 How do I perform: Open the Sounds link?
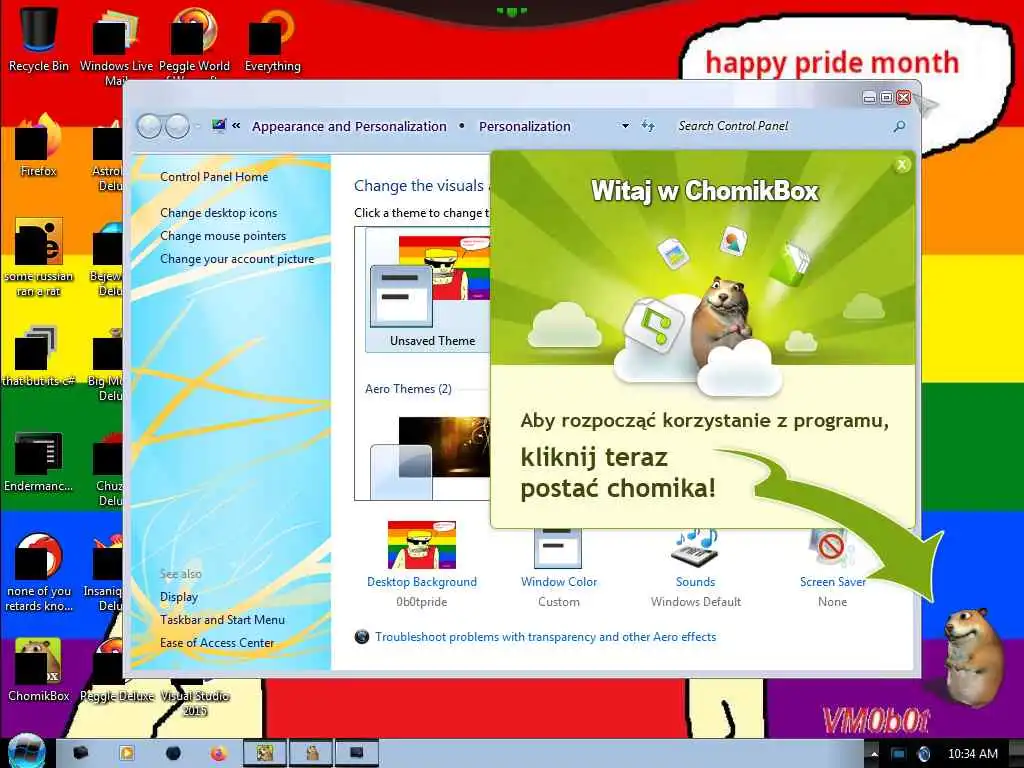[x=695, y=582]
